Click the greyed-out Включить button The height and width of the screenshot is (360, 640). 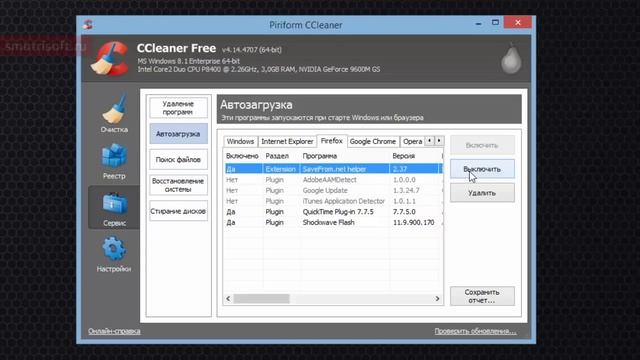[x=482, y=145]
